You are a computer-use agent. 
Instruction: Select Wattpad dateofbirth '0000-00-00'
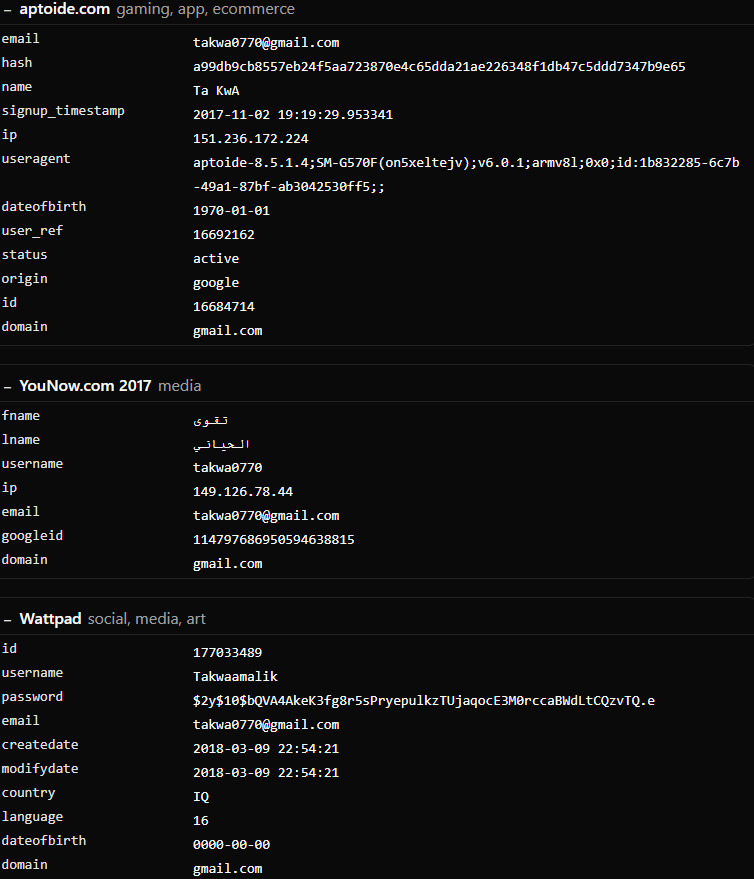[231, 845]
